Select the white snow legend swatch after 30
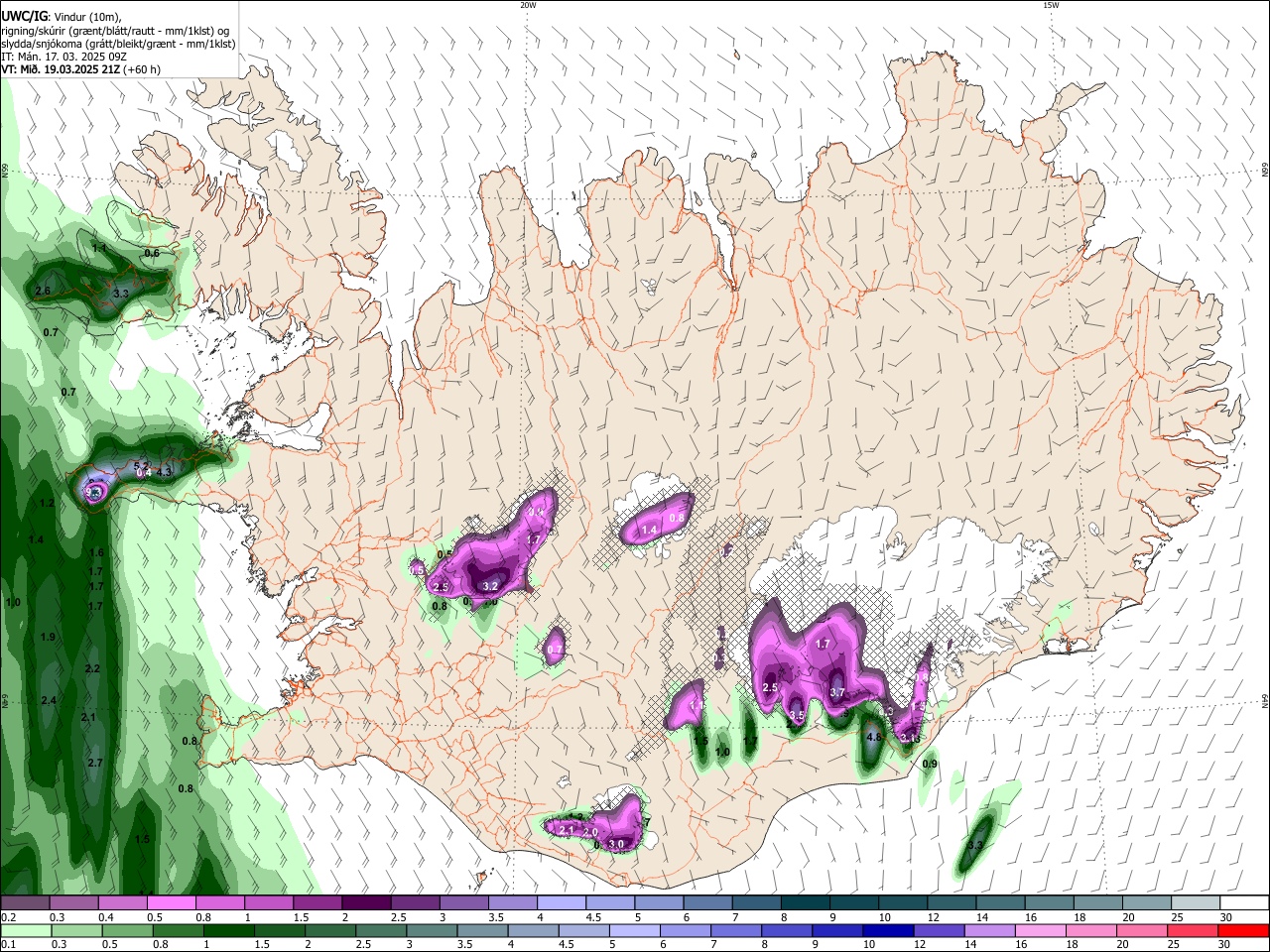 pos(1245,903)
